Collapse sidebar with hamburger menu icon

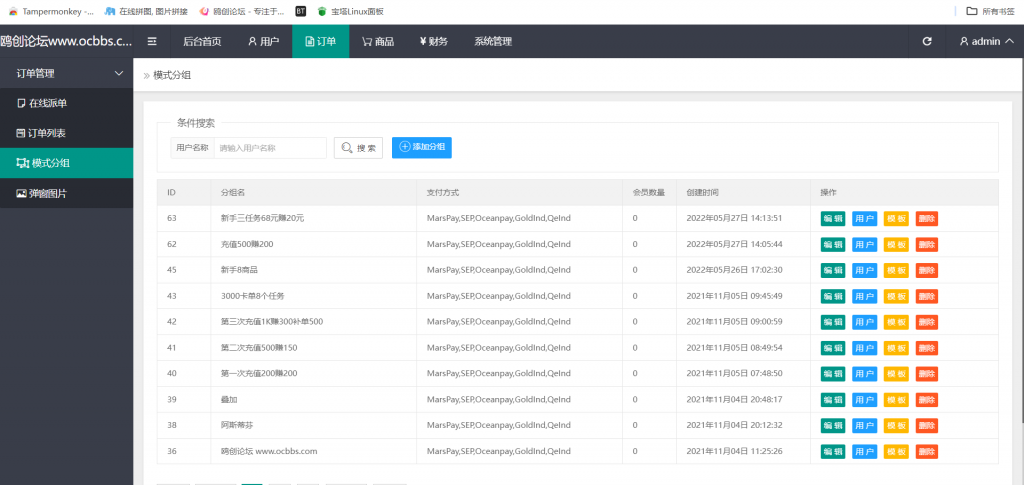tap(152, 41)
